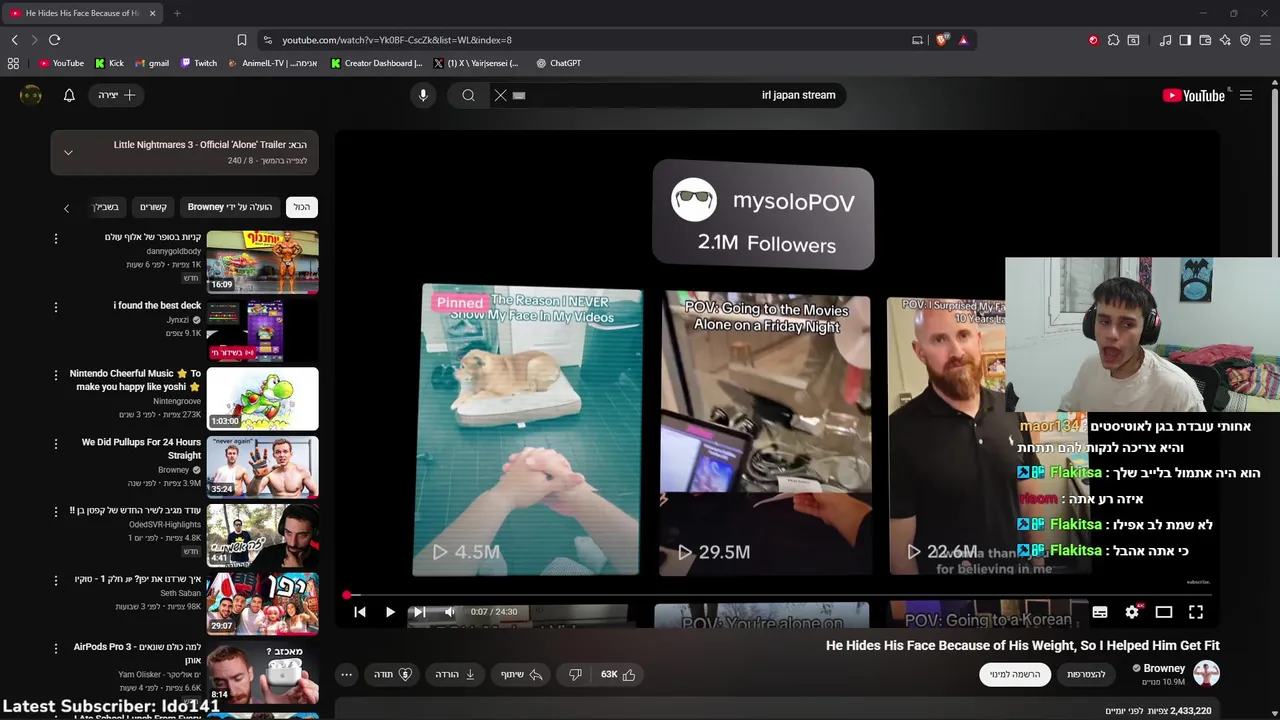Open the ChatGPT bookmark
1280x720 pixels.
(x=558, y=63)
